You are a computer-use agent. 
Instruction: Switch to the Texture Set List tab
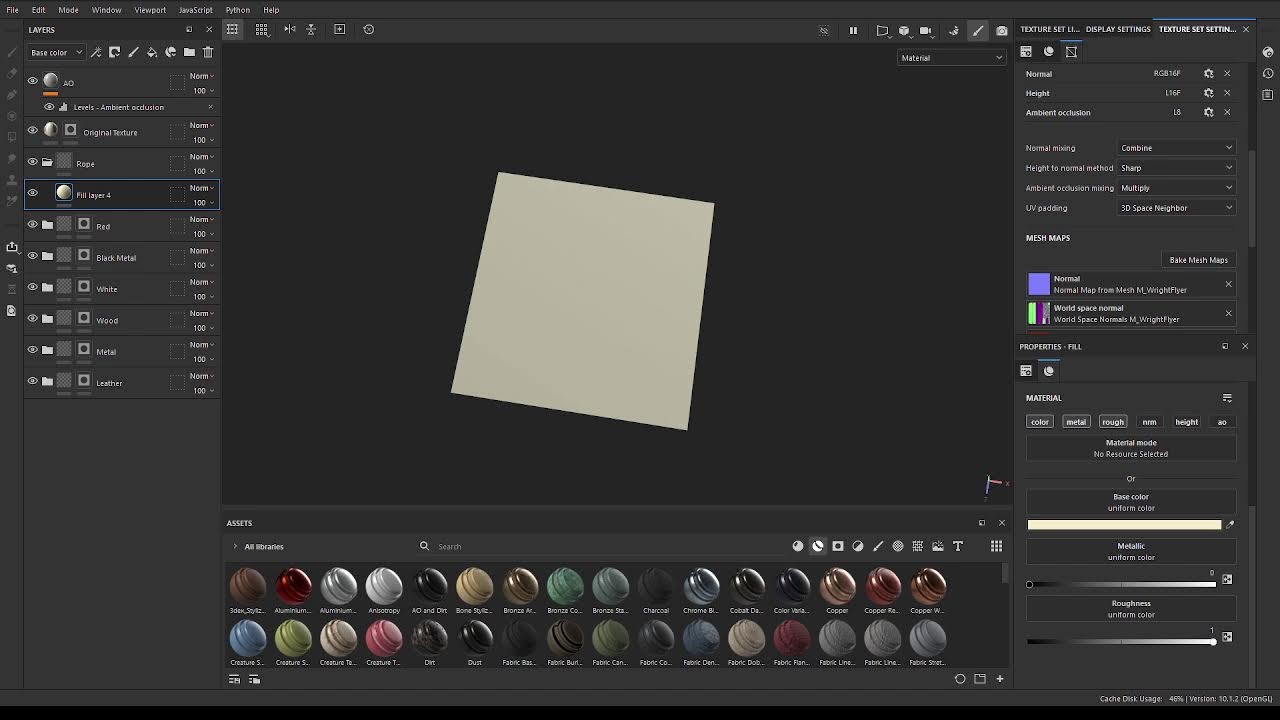[x=1050, y=29]
